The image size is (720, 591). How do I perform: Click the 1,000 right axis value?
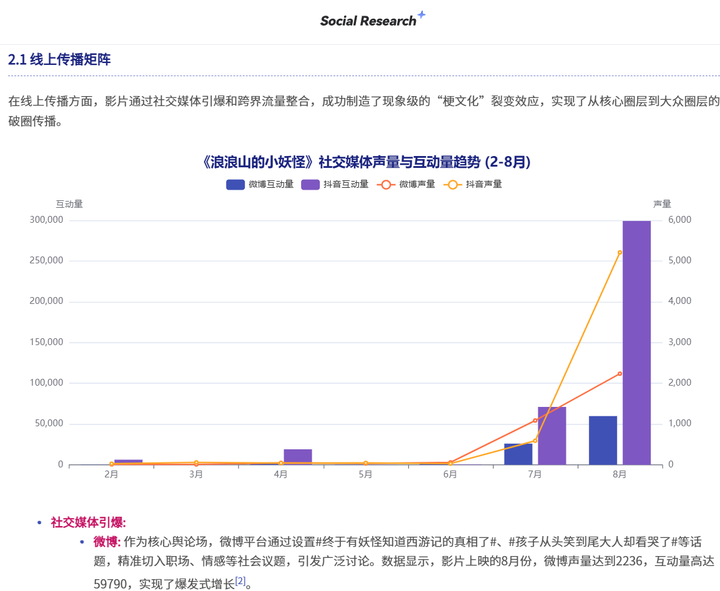(680, 423)
